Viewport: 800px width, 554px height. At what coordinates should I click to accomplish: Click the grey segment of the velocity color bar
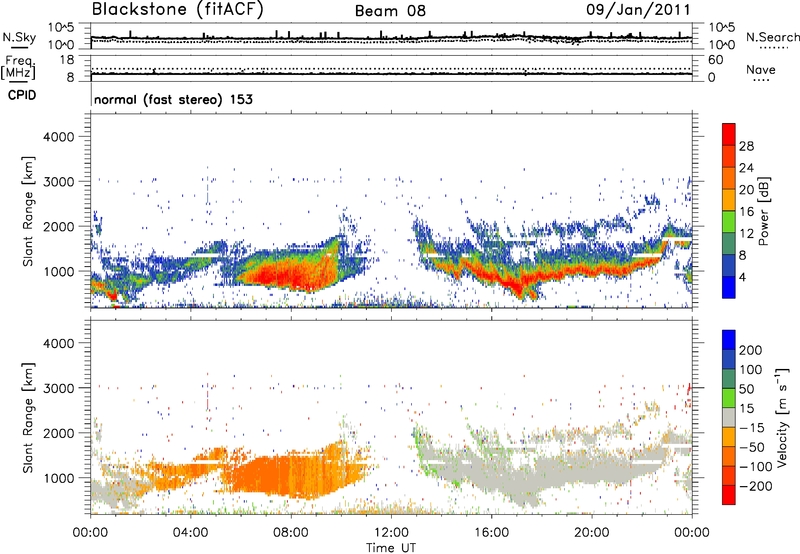point(729,417)
